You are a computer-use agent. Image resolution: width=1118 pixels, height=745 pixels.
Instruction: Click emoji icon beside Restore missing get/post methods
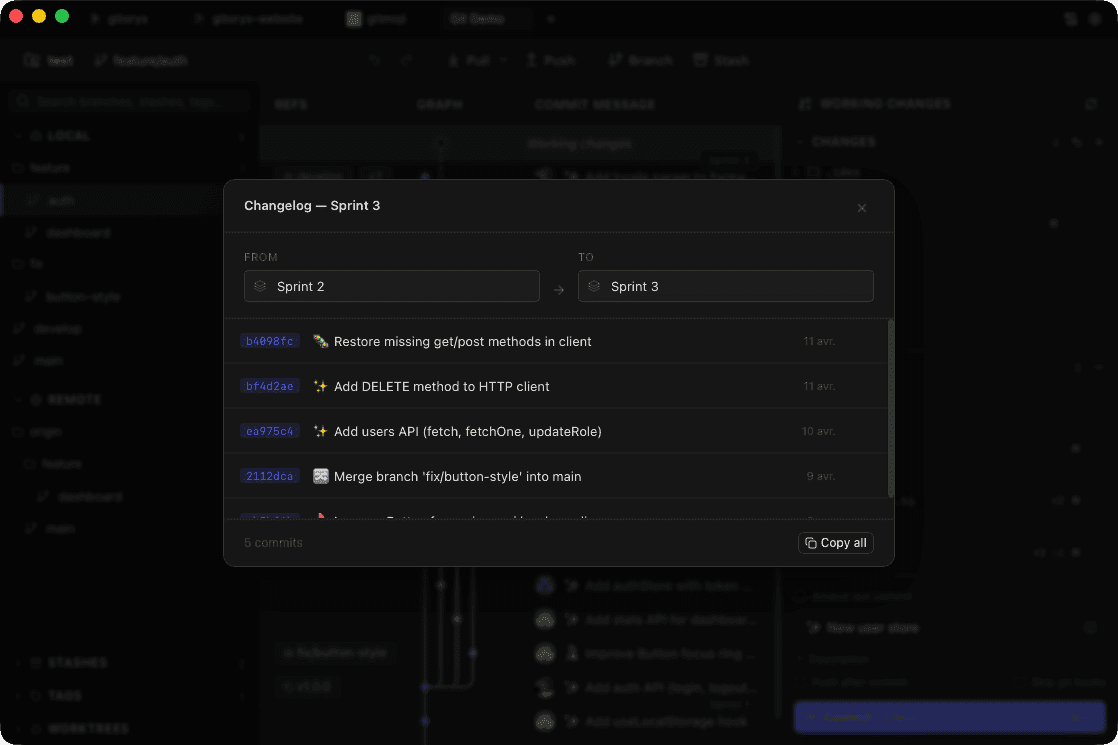320,341
